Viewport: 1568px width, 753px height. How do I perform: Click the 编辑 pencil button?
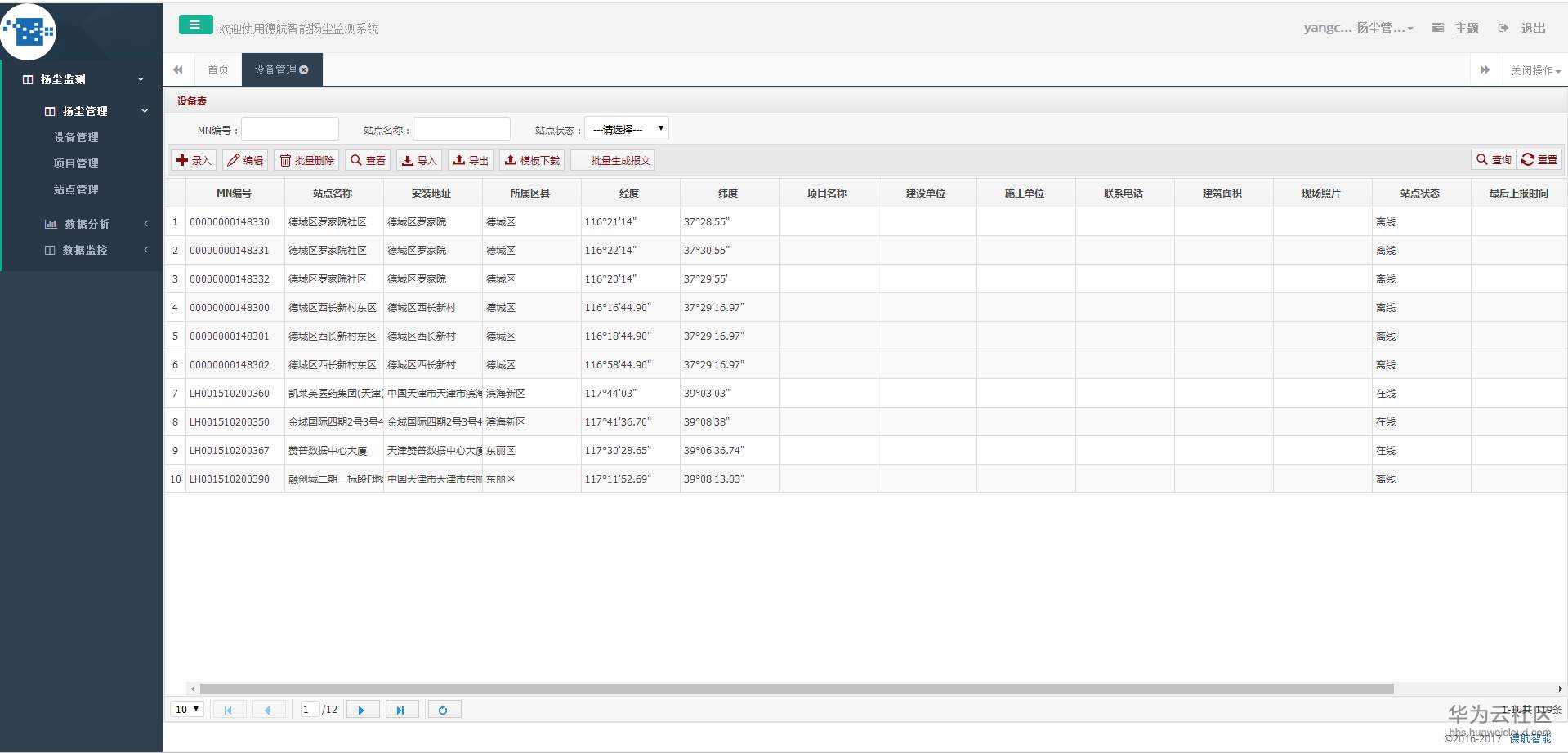coord(245,160)
